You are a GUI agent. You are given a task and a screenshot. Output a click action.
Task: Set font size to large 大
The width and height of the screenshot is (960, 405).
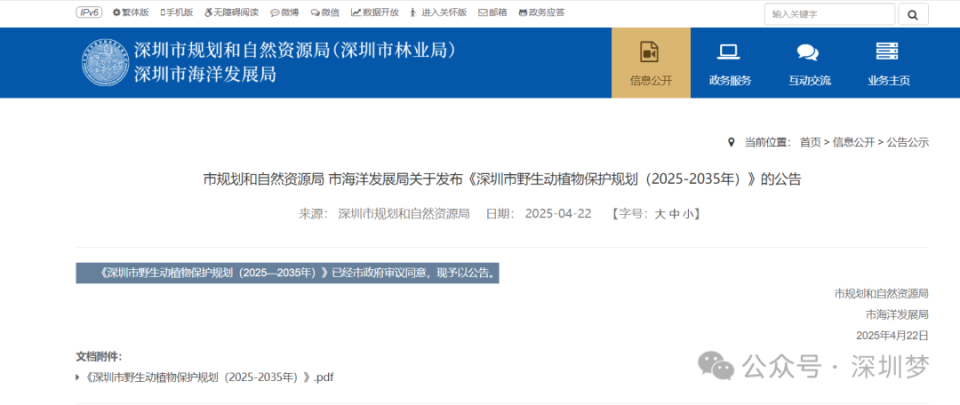click(659, 214)
